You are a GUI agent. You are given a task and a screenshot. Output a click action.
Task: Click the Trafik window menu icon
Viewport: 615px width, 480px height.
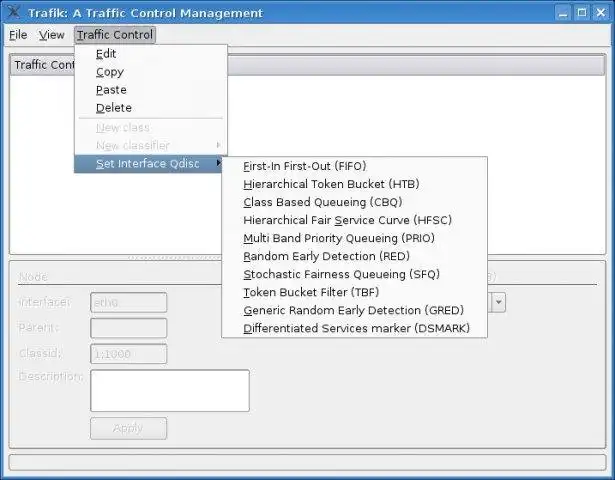click(x=13, y=12)
